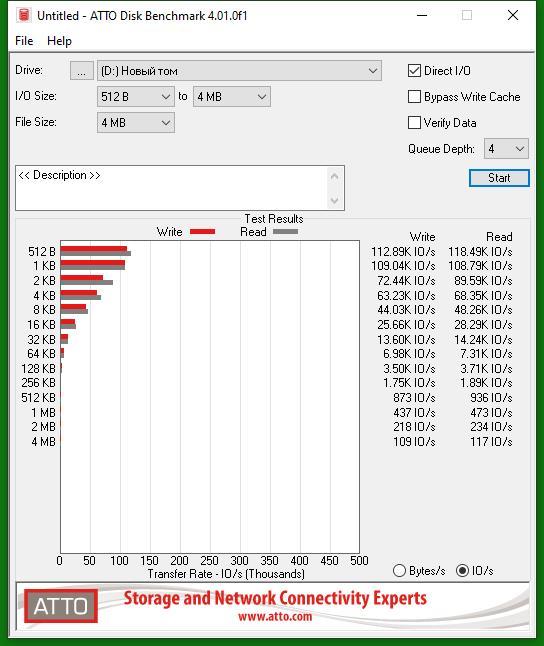Open the 4 MB maximum I/O size dropdown
Image resolution: width=544 pixels, height=646 pixels.
tap(232, 97)
